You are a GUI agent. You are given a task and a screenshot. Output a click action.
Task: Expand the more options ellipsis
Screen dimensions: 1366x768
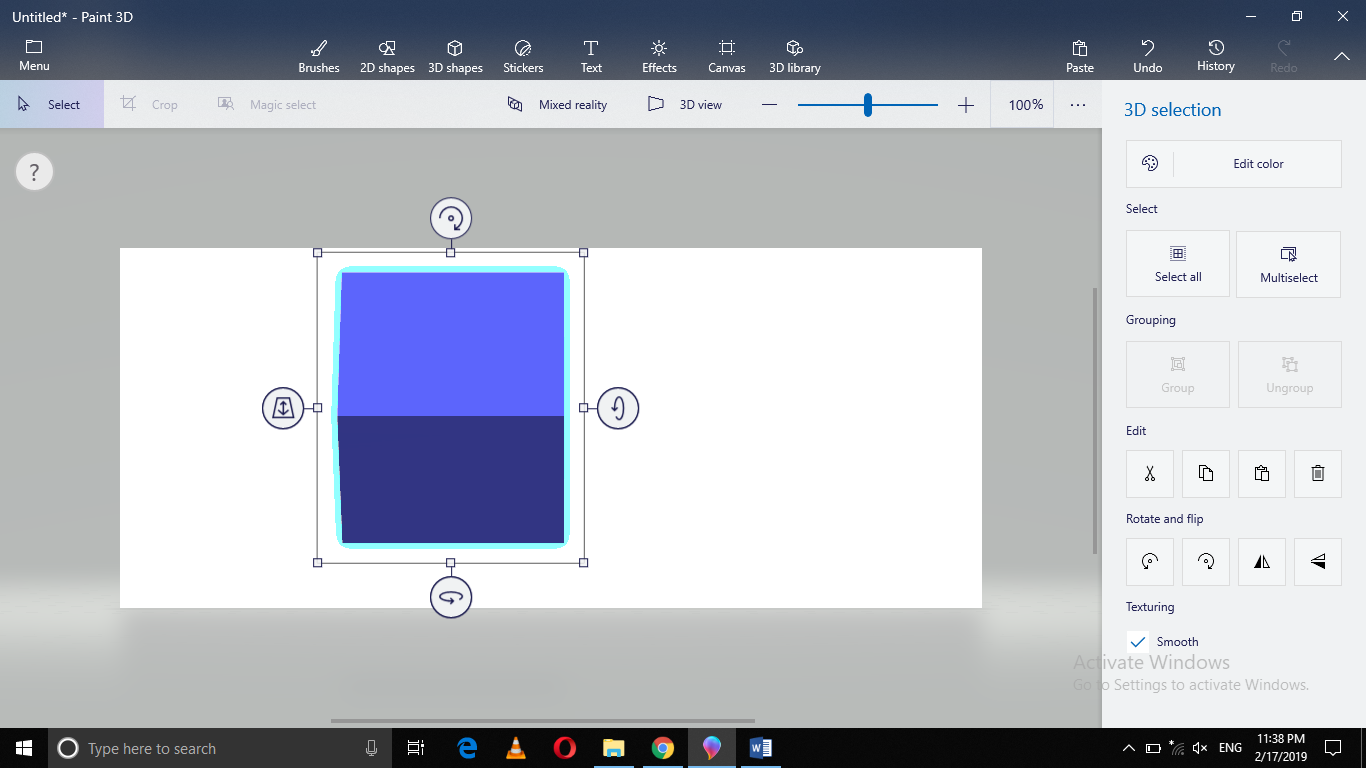tap(1077, 104)
